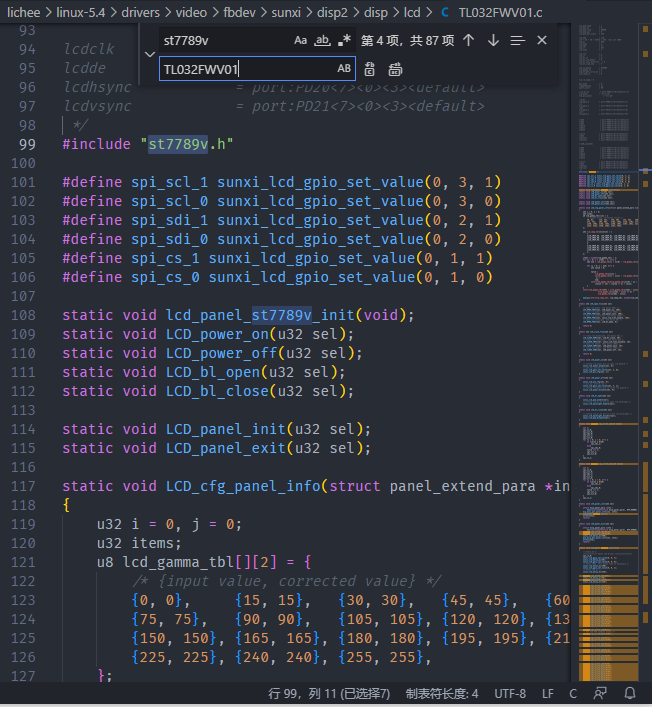Toggle Preserve Case in replace box
The width and height of the screenshot is (652, 707).
[344, 69]
